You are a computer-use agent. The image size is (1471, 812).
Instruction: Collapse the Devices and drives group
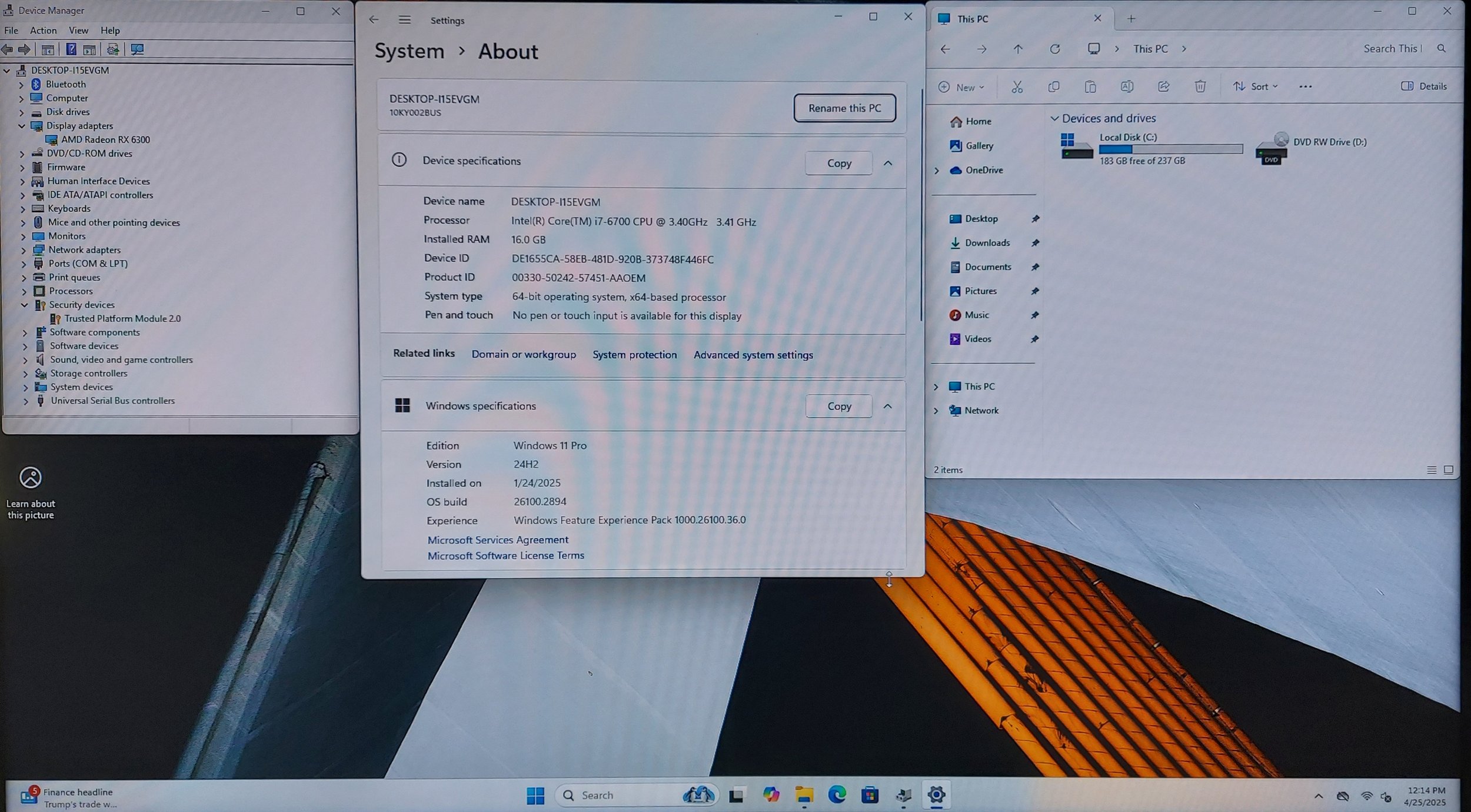(1054, 118)
